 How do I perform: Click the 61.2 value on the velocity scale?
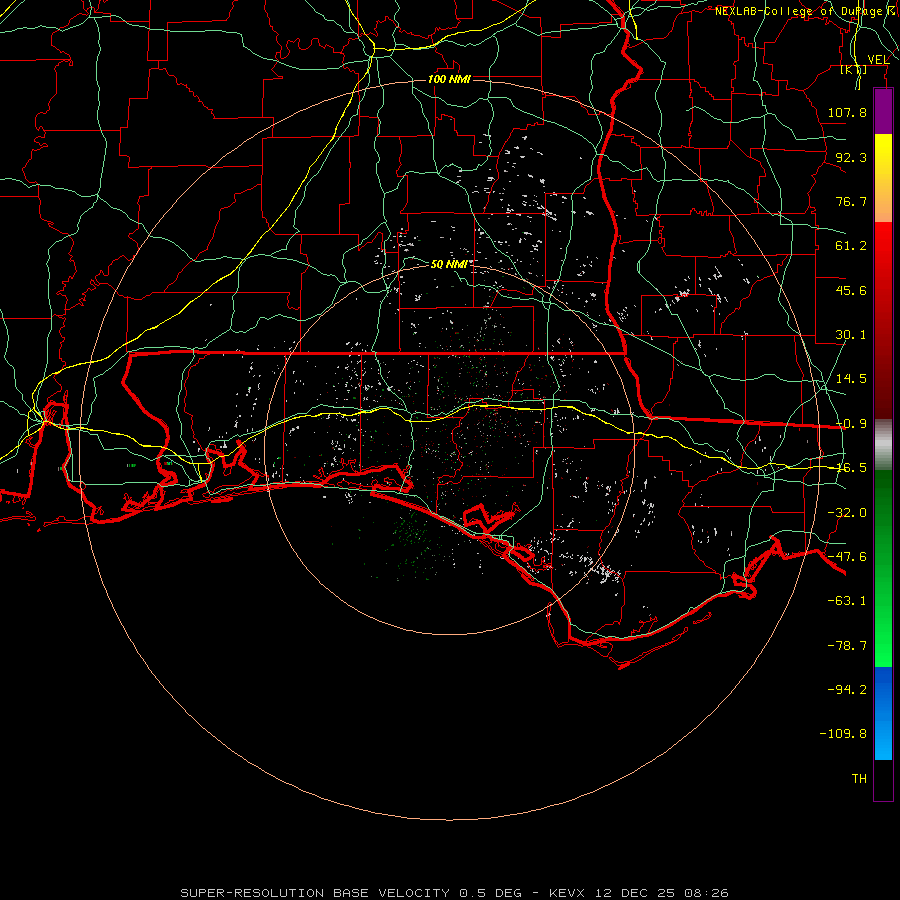[x=851, y=246]
